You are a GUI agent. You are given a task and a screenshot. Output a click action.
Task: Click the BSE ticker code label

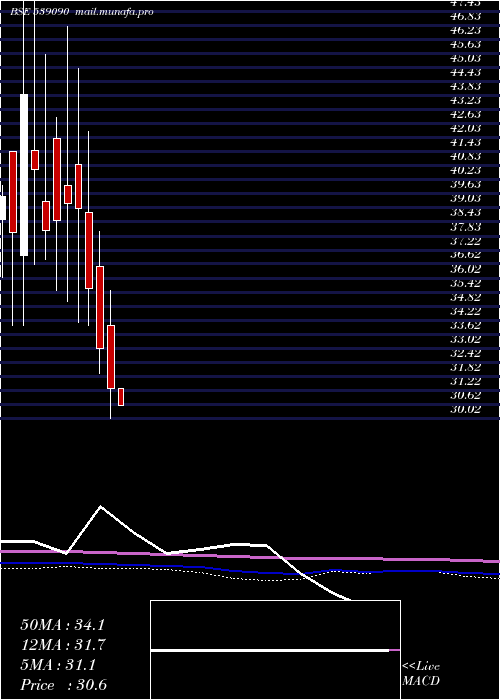coord(40,12)
